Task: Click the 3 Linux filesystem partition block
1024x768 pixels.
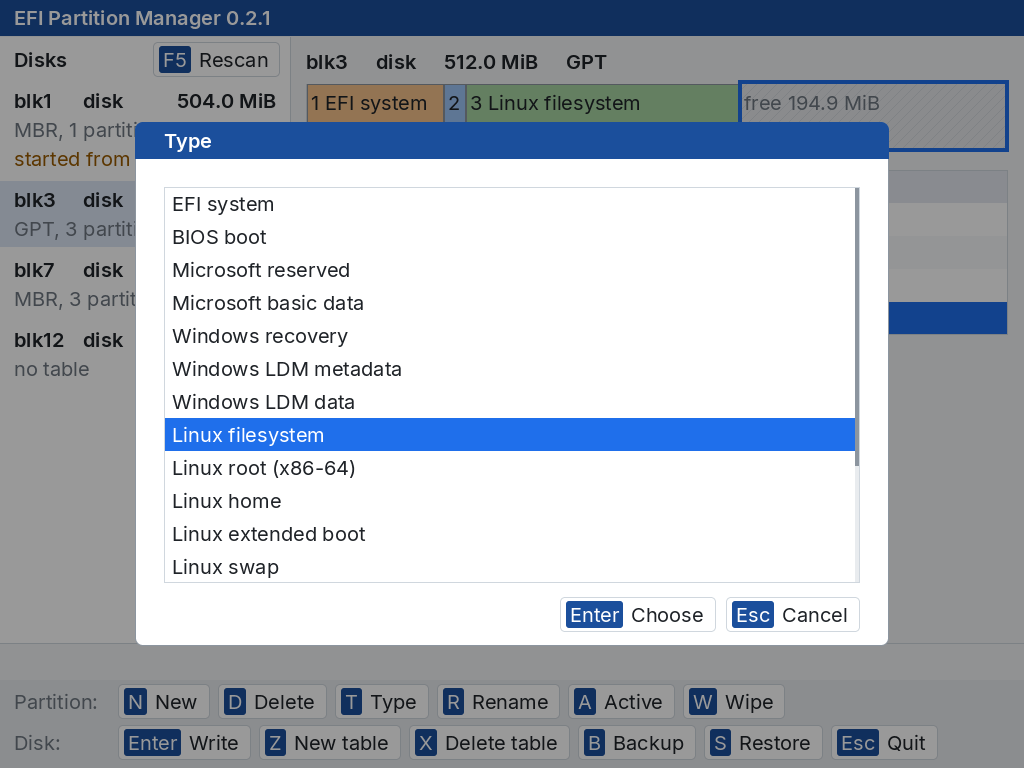Action: [x=601, y=103]
